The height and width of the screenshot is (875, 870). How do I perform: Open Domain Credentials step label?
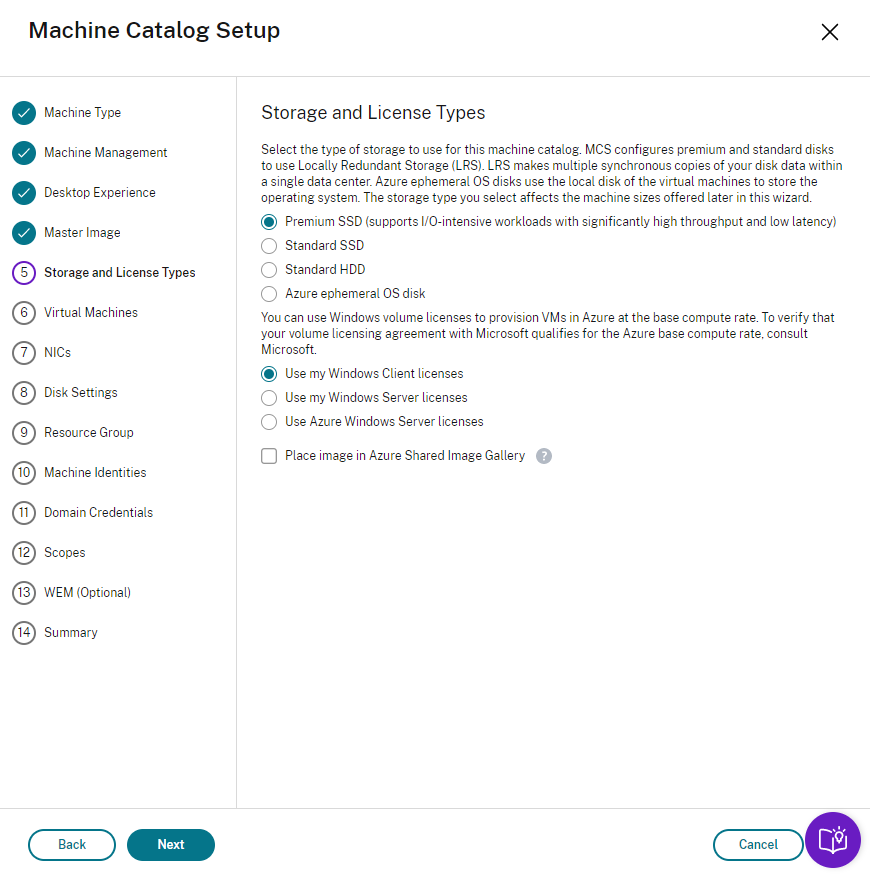[x=98, y=512]
